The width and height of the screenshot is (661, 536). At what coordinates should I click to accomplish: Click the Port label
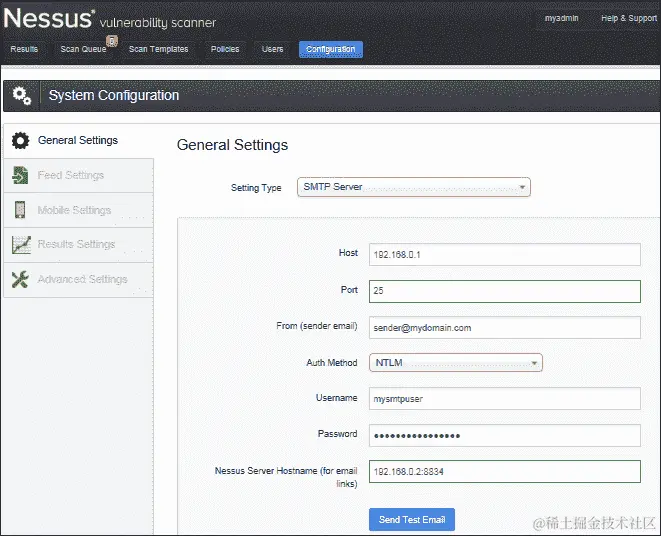click(x=349, y=290)
